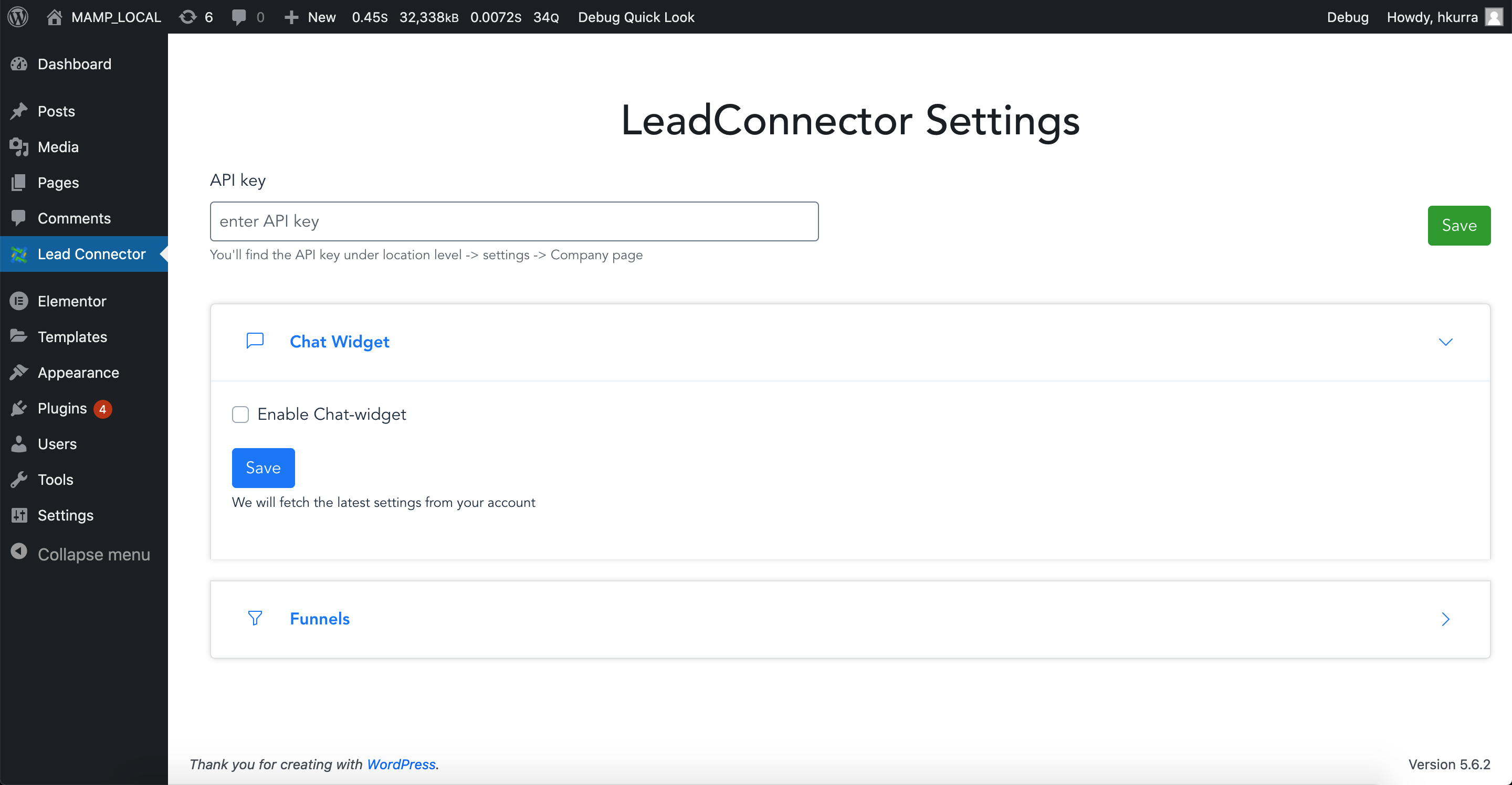Open the updates refresh icon showing 6
Image resolution: width=1512 pixels, height=785 pixels.
(x=188, y=17)
